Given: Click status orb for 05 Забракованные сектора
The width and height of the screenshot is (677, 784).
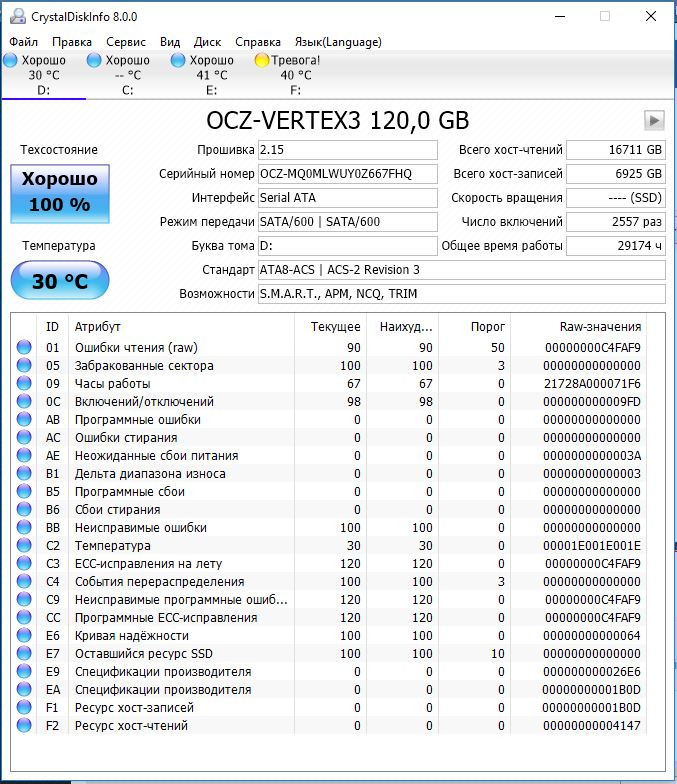Looking at the screenshot, I should click(24, 365).
